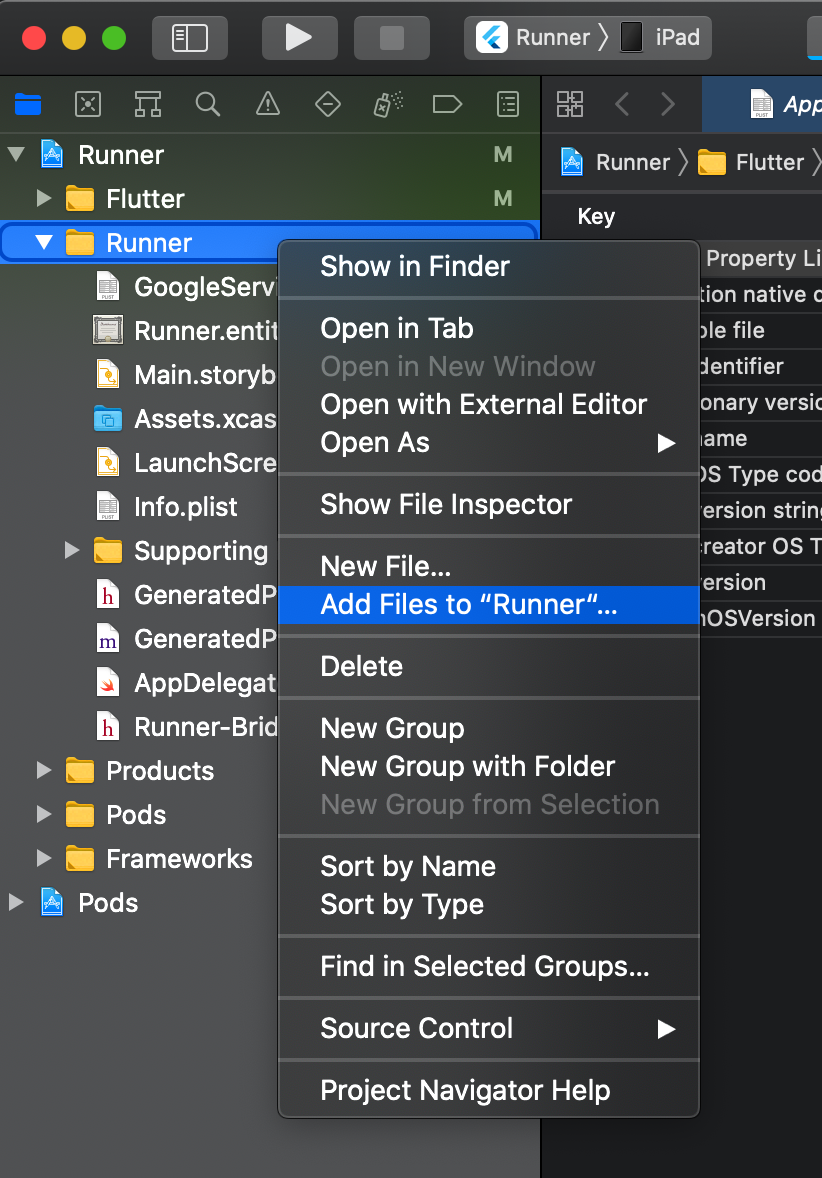Open the Issue navigator warning icon

(x=267, y=104)
